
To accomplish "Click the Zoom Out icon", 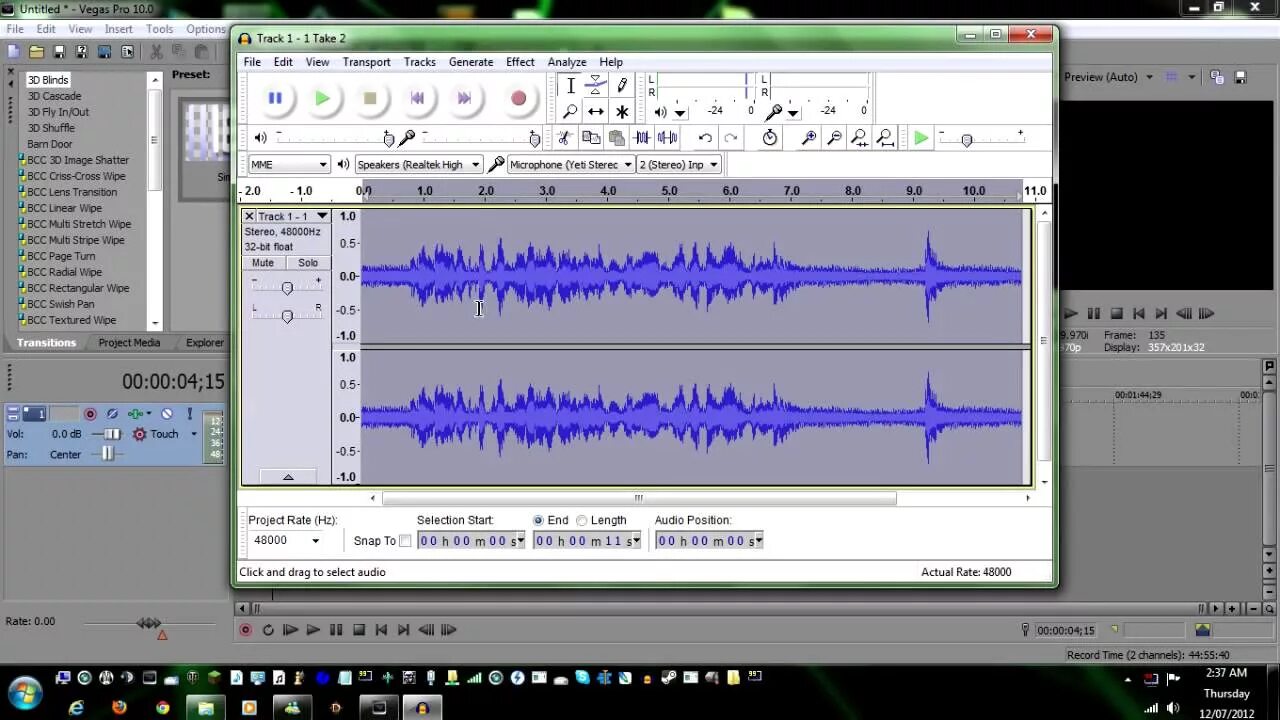I will [834, 138].
